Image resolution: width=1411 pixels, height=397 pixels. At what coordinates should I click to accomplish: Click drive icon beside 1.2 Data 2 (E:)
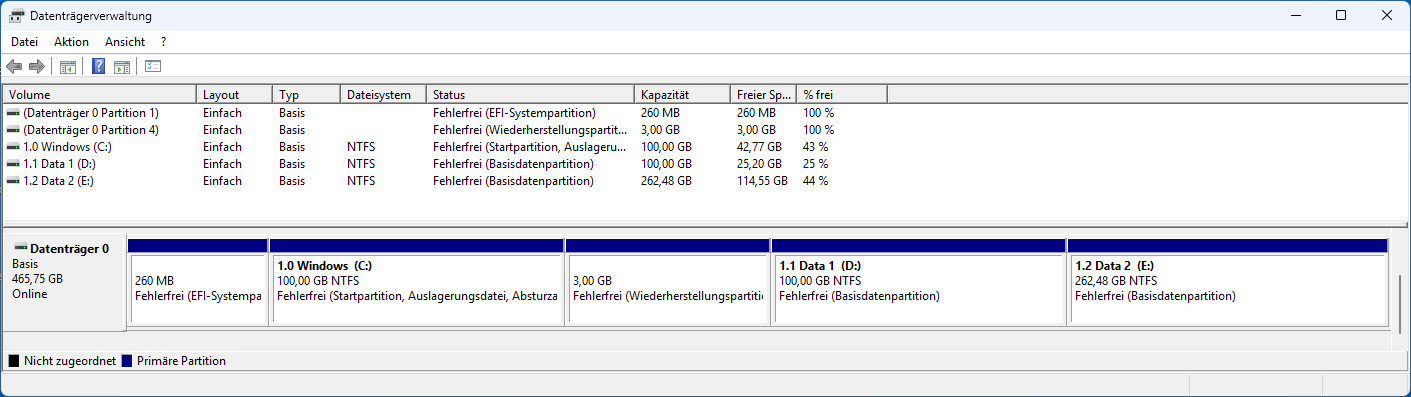click(x=13, y=181)
